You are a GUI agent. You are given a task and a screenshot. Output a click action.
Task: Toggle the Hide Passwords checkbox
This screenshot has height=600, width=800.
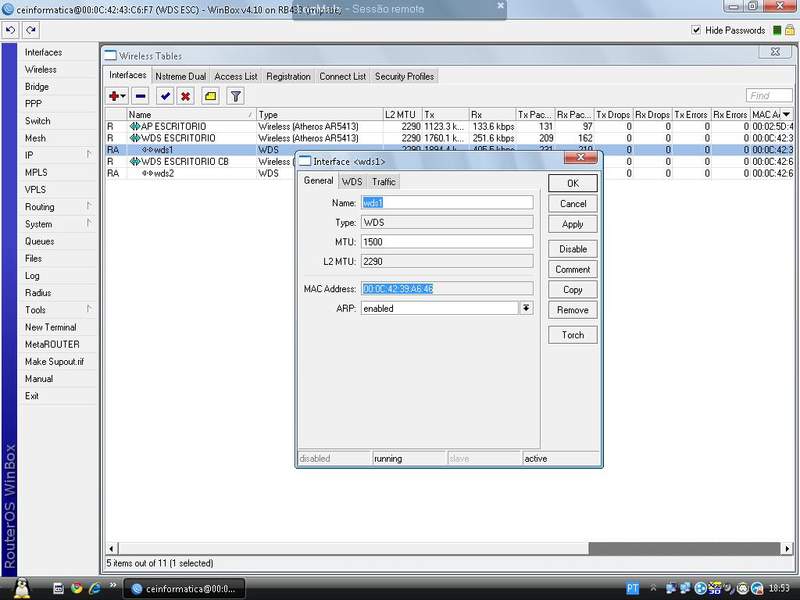click(697, 31)
